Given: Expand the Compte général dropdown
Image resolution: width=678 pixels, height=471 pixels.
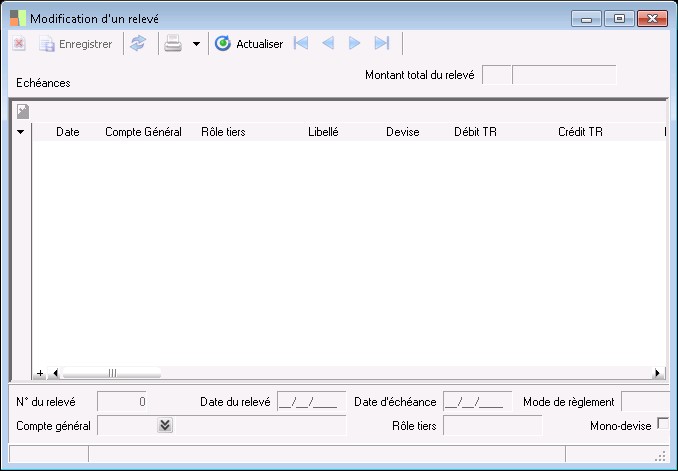Looking at the screenshot, I should click(x=165, y=426).
